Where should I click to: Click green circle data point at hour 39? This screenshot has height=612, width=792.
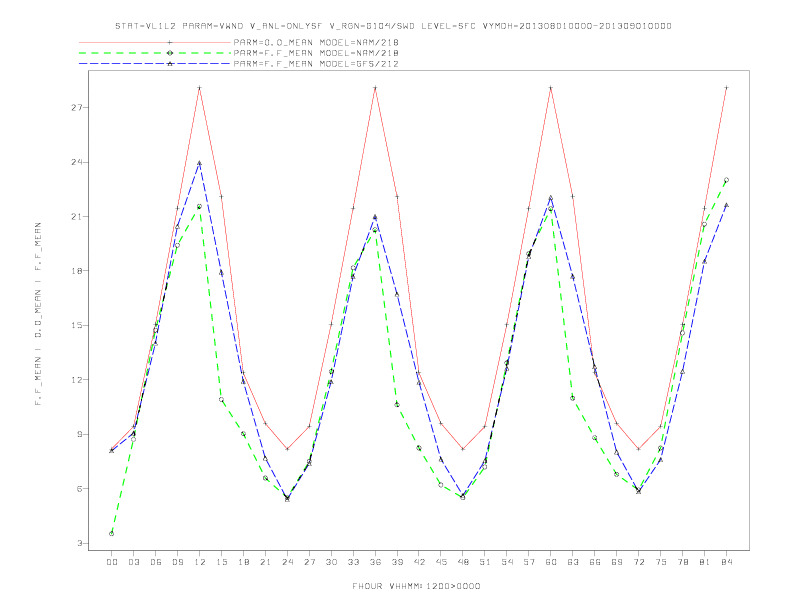(x=397, y=404)
